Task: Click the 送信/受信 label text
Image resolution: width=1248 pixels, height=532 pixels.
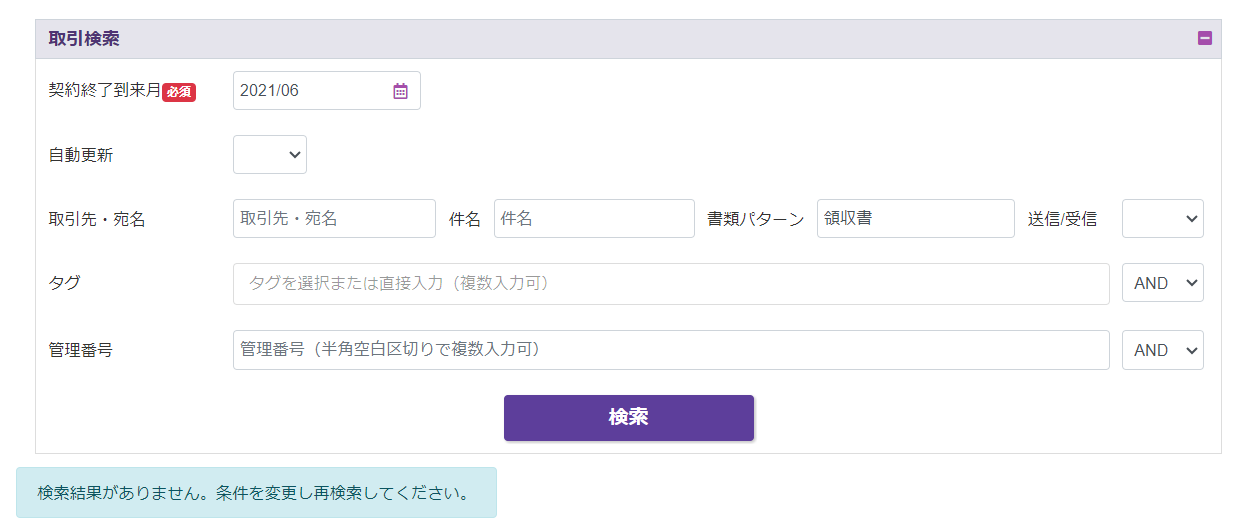Action: 1062,220
